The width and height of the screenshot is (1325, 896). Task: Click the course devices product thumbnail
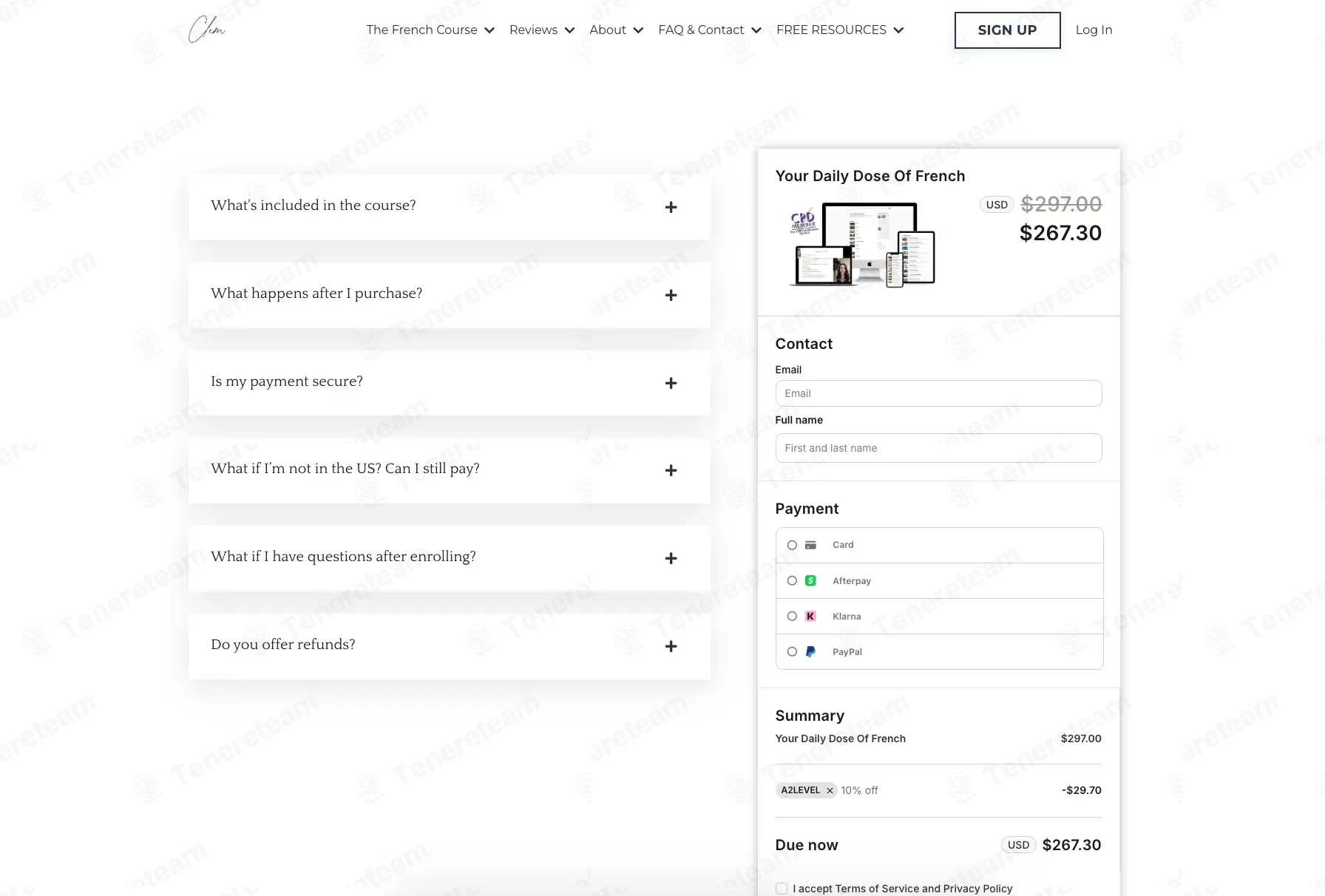point(863,244)
